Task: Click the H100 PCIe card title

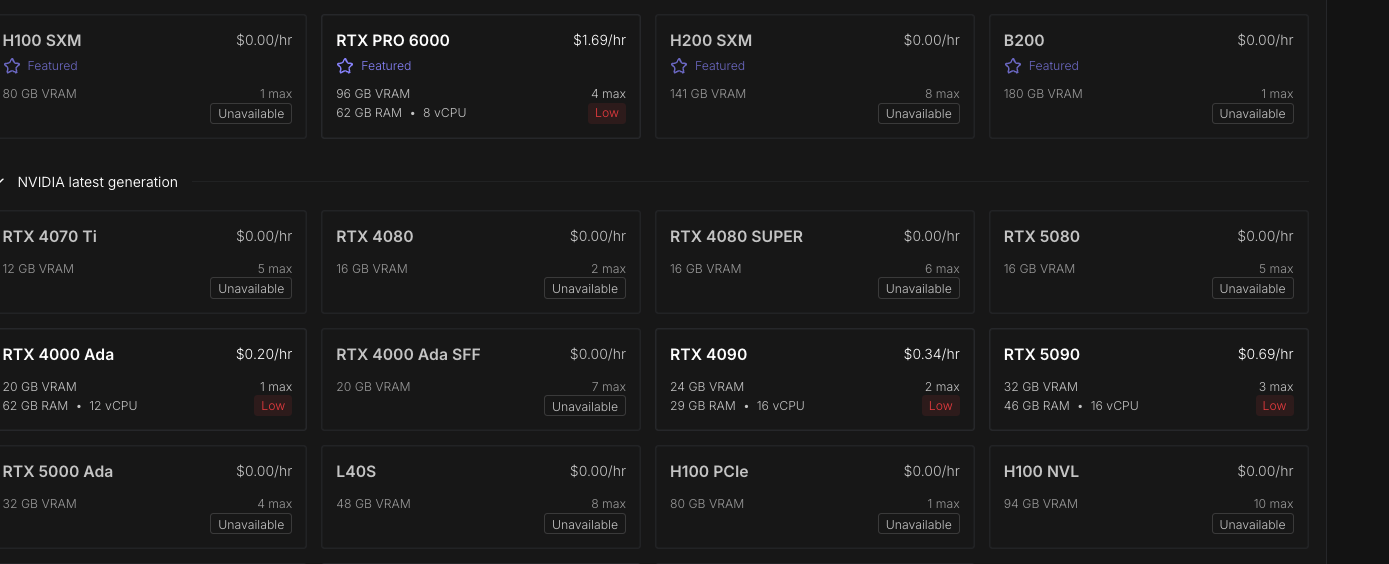Action: pos(709,472)
